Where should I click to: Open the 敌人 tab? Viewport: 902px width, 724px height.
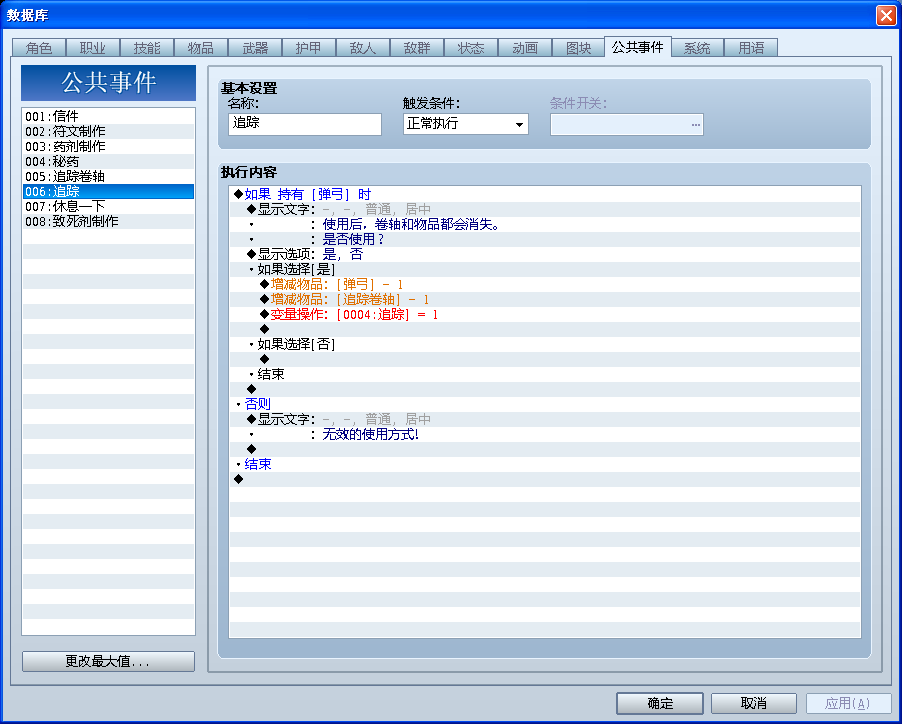(x=363, y=48)
